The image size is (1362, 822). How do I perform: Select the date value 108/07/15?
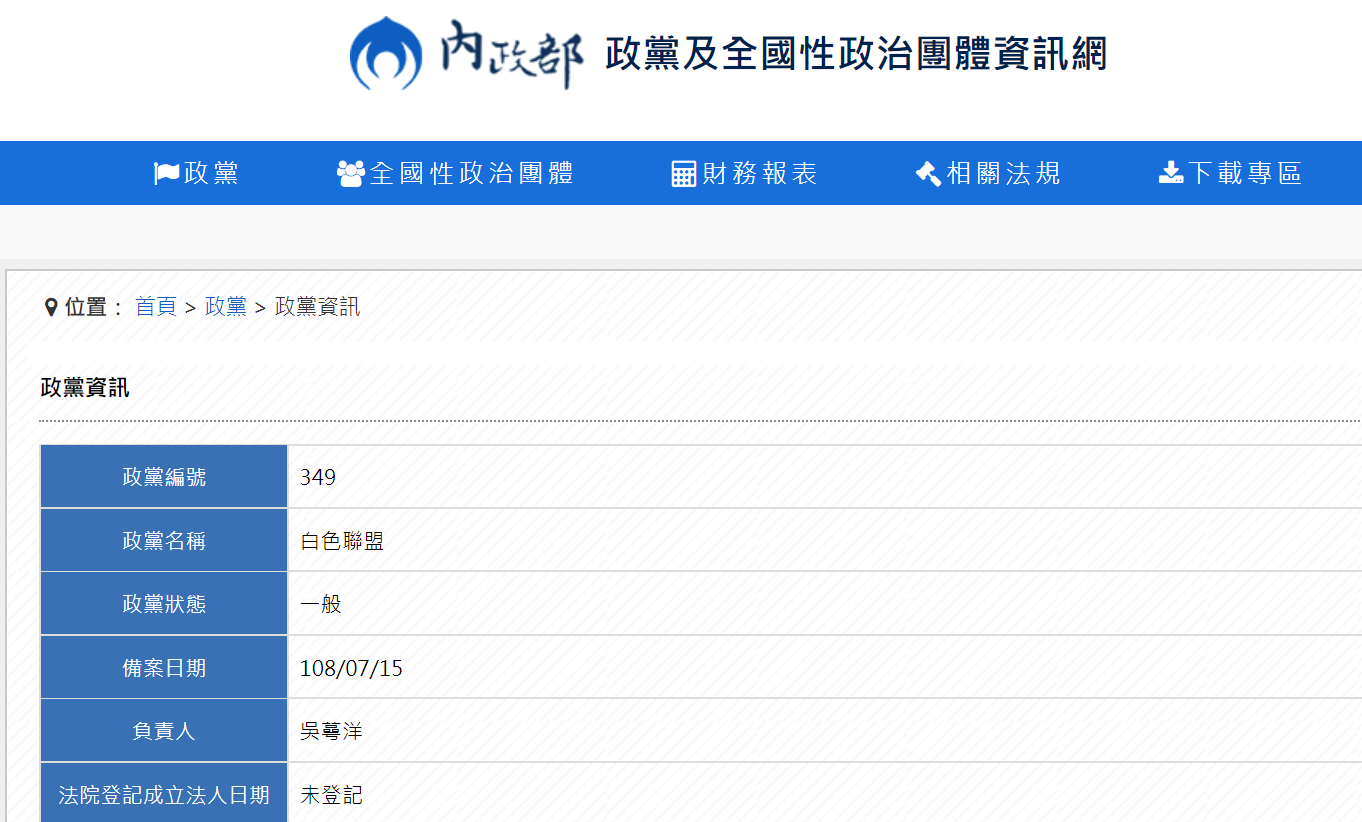pos(351,668)
